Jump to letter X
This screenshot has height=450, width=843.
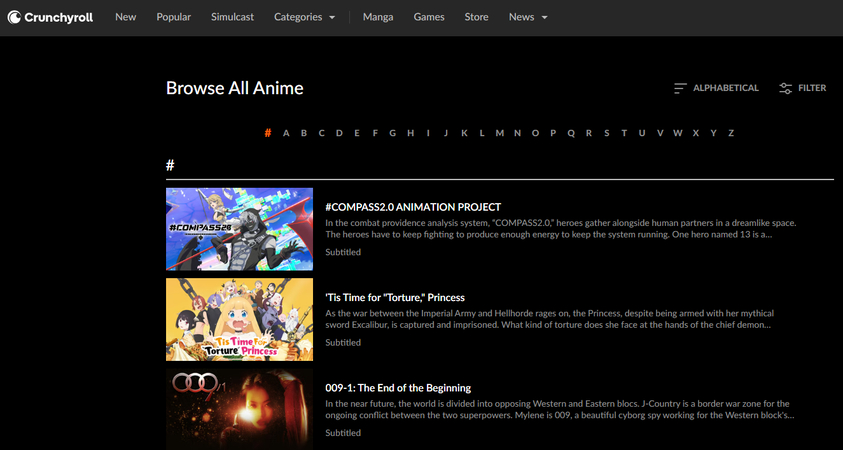point(696,133)
